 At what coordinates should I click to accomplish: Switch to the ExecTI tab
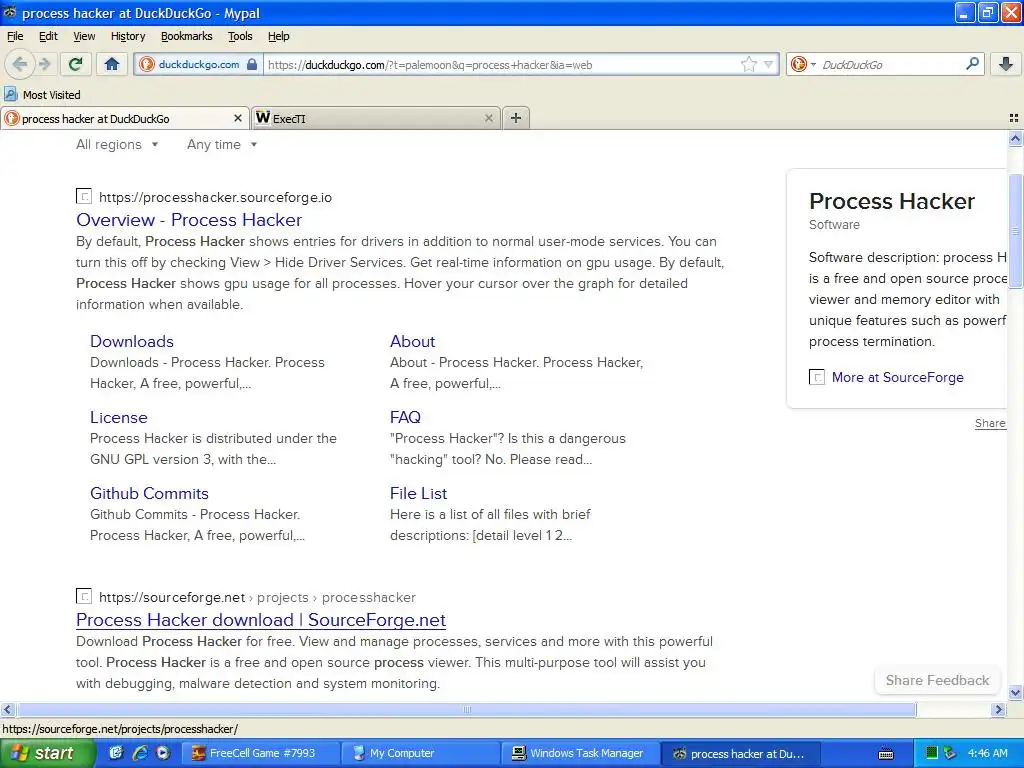tap(377, 118)
